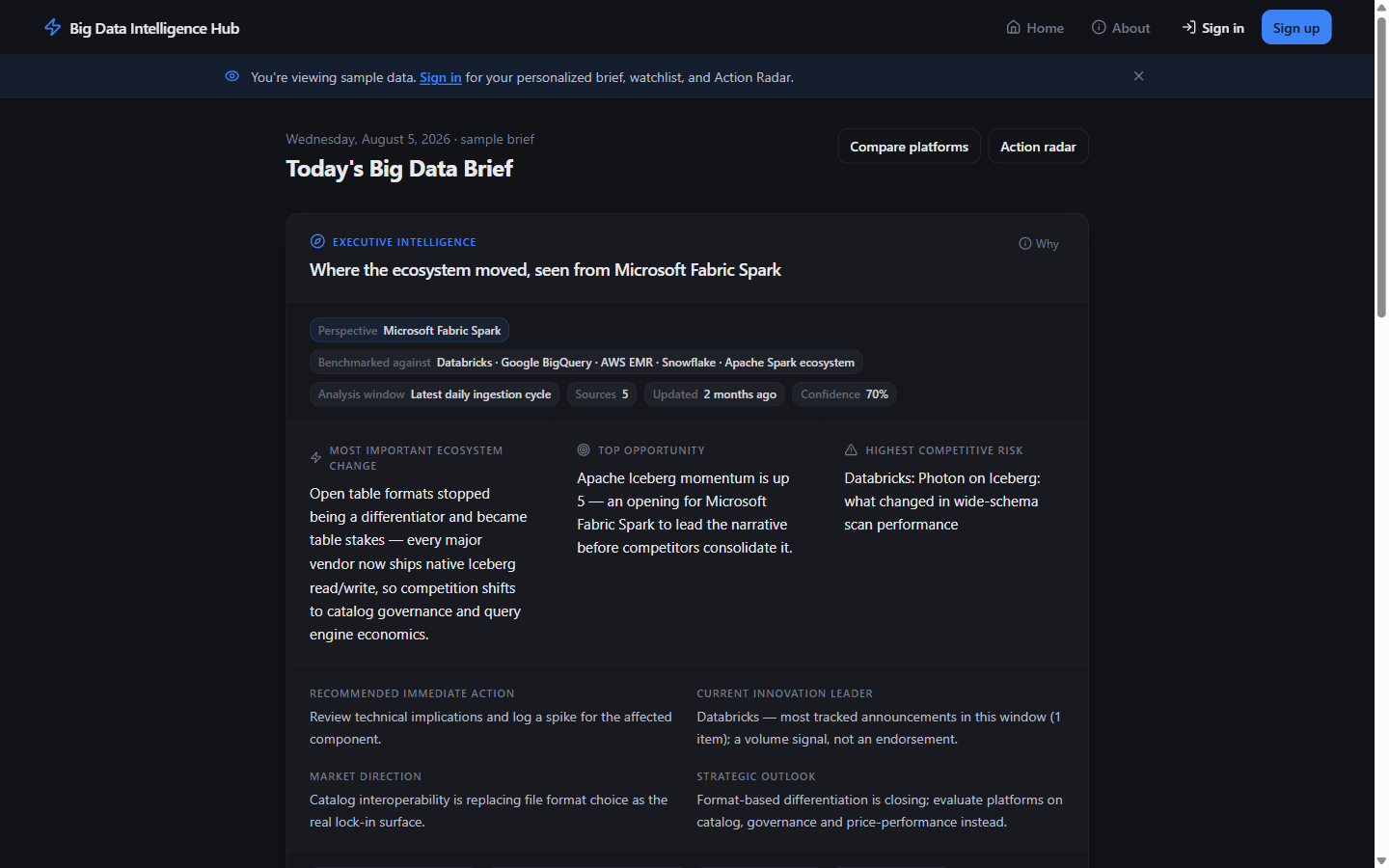Viewport: 1389px width, 868px height.
Task: Click the target icon beside Top Opportunity
Action: [x=584, y=449]
